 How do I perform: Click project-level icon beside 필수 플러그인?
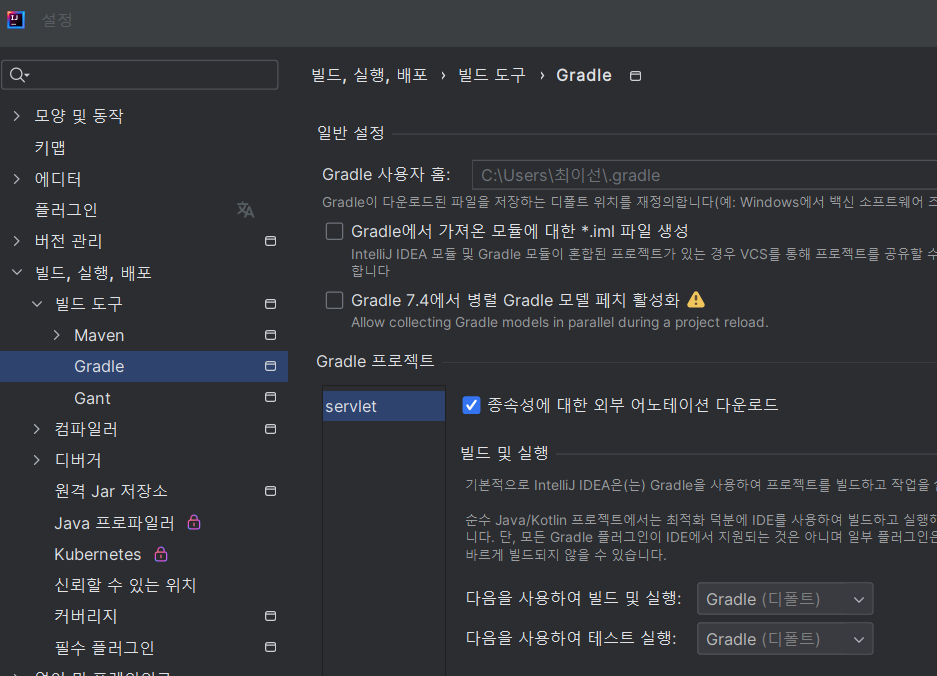270,647
